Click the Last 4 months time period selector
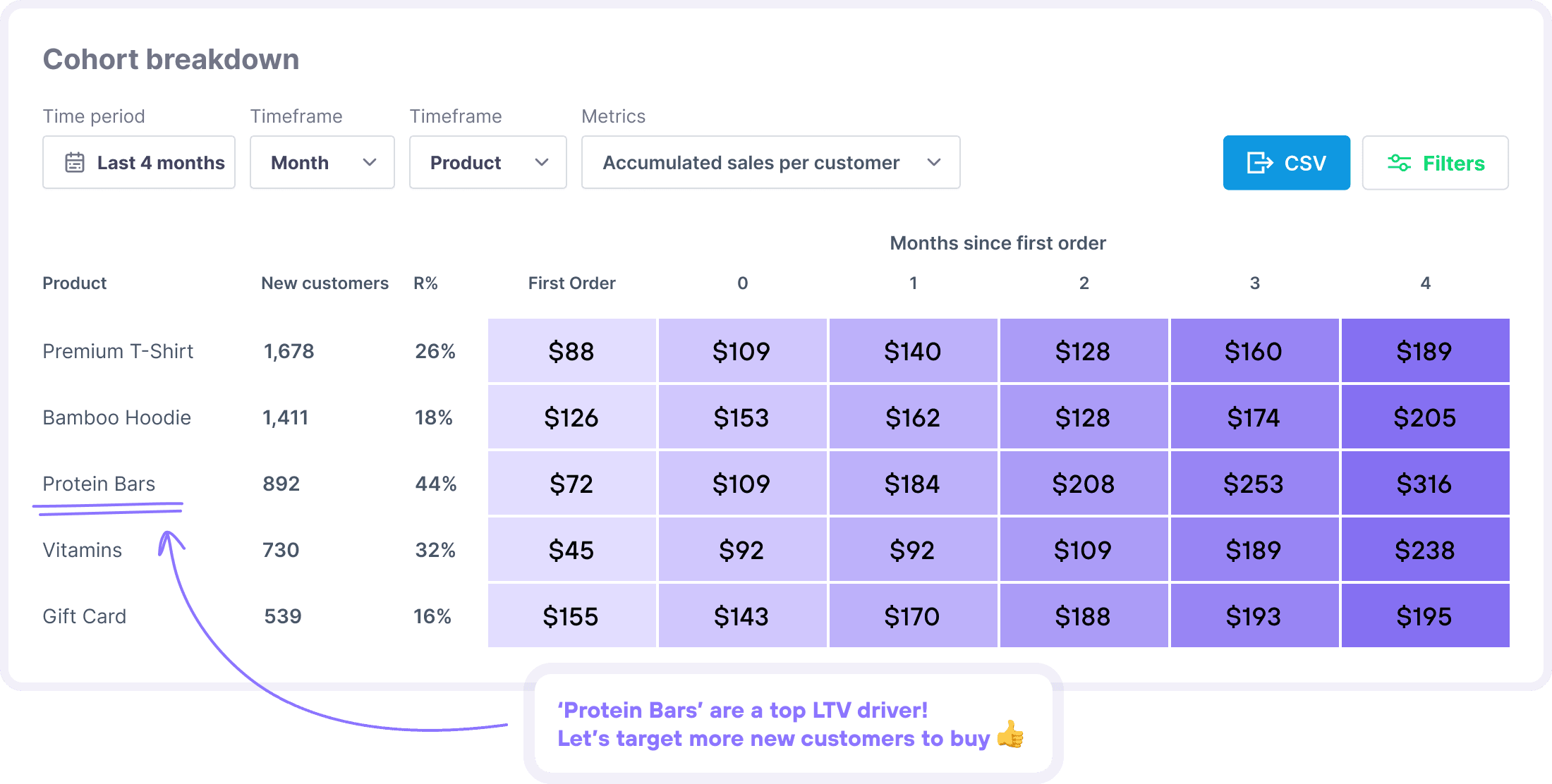 139,162
